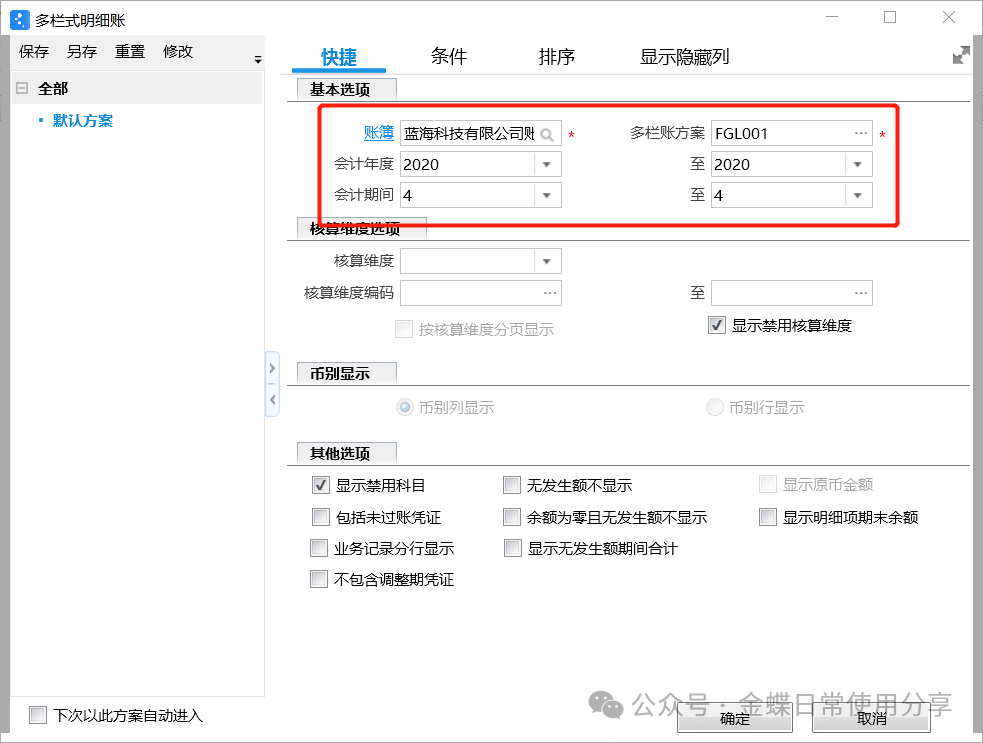This screenshot has width=983, height=743.
Task: Select the 默认方案 tree item
Action: 83,121
